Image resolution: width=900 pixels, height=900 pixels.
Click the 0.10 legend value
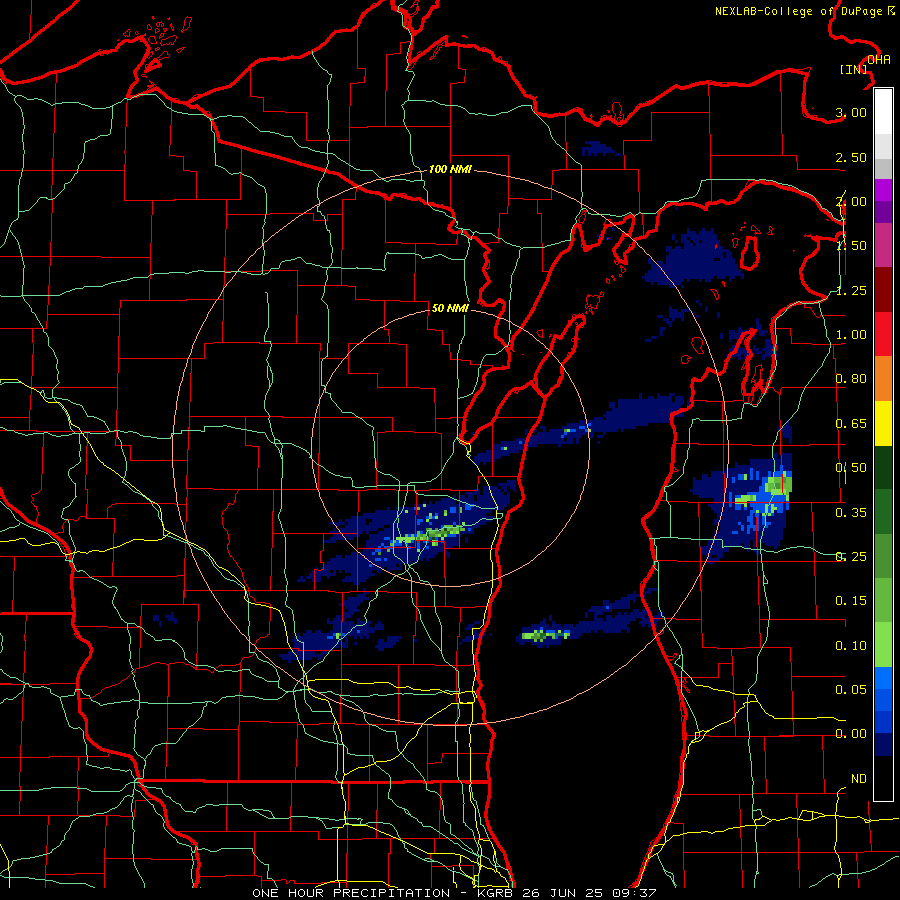[851, 646]
